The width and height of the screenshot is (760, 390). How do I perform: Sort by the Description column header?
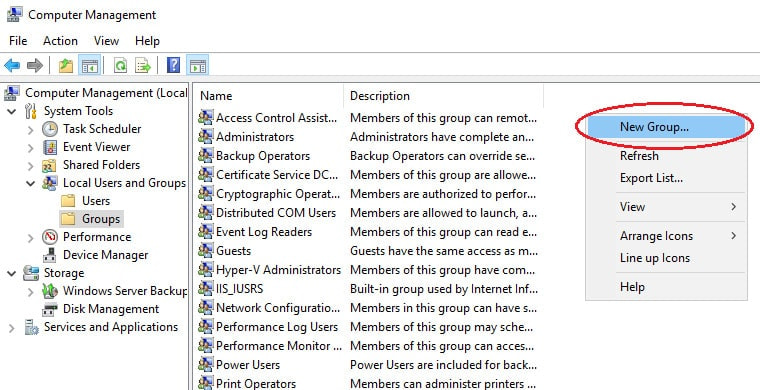(443, 96)
